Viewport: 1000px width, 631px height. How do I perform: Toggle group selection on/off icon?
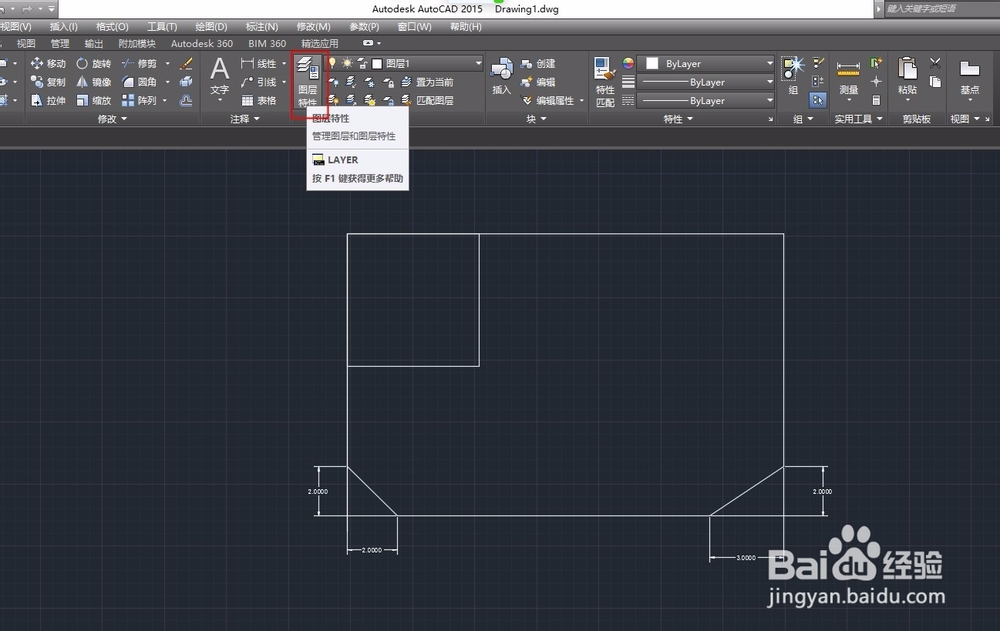818,100
